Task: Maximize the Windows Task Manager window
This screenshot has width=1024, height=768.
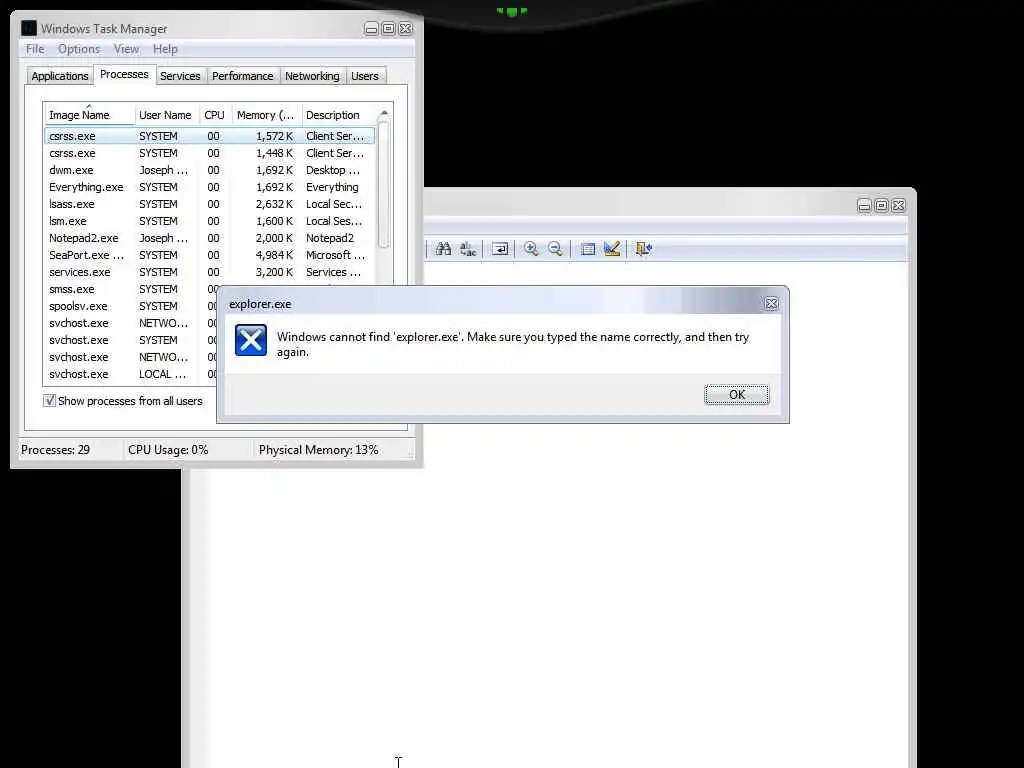Action: [x=388, y=29]
